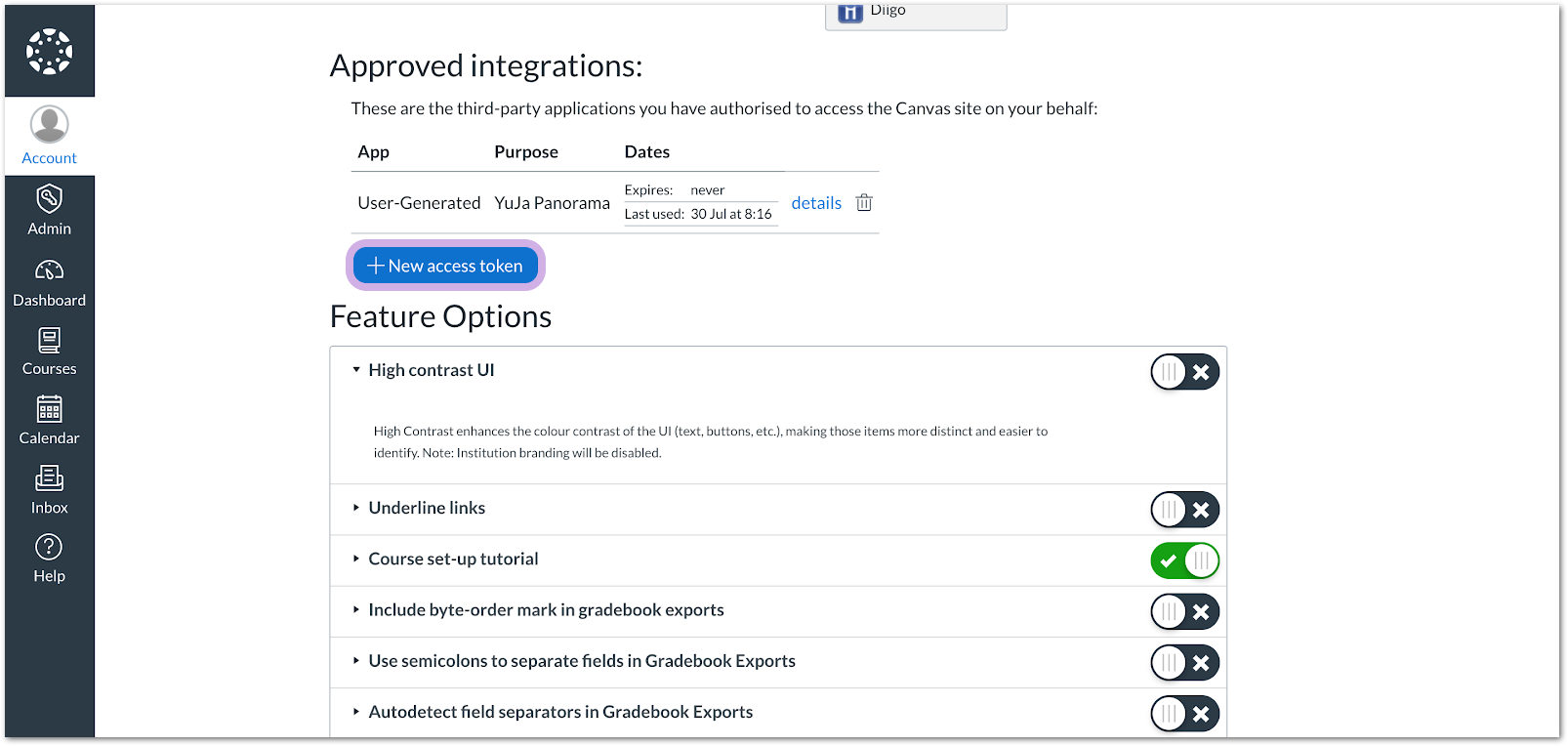Click the Canvas logo in sidebar
This screenshot has width=1568, height=746.
click(x=49, y=51)
